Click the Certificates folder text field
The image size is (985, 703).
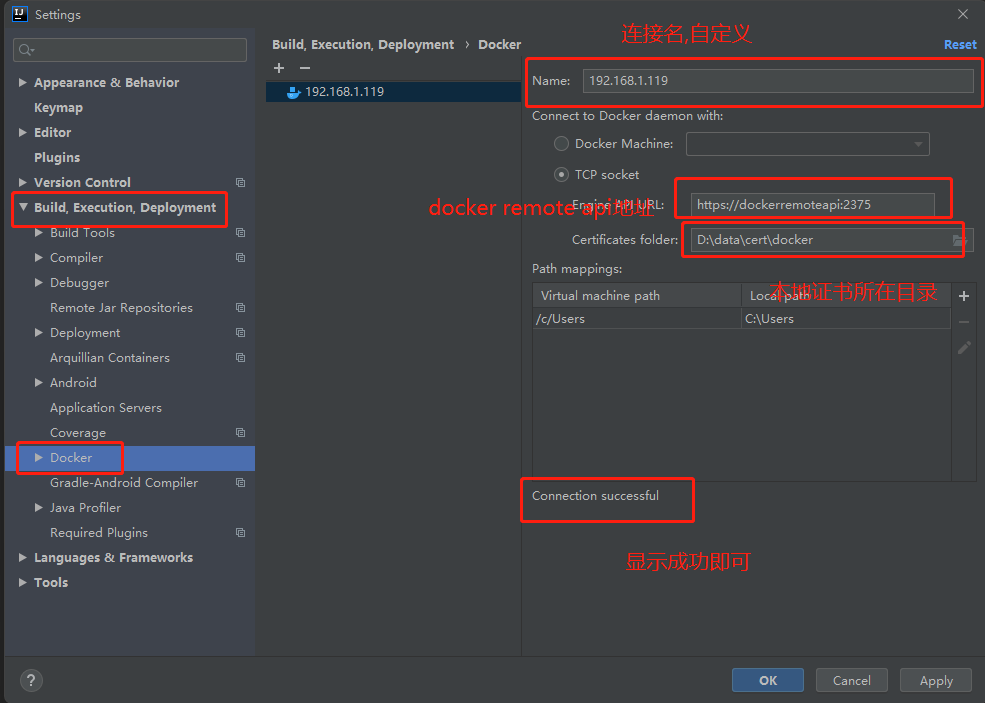pos(820,240)
